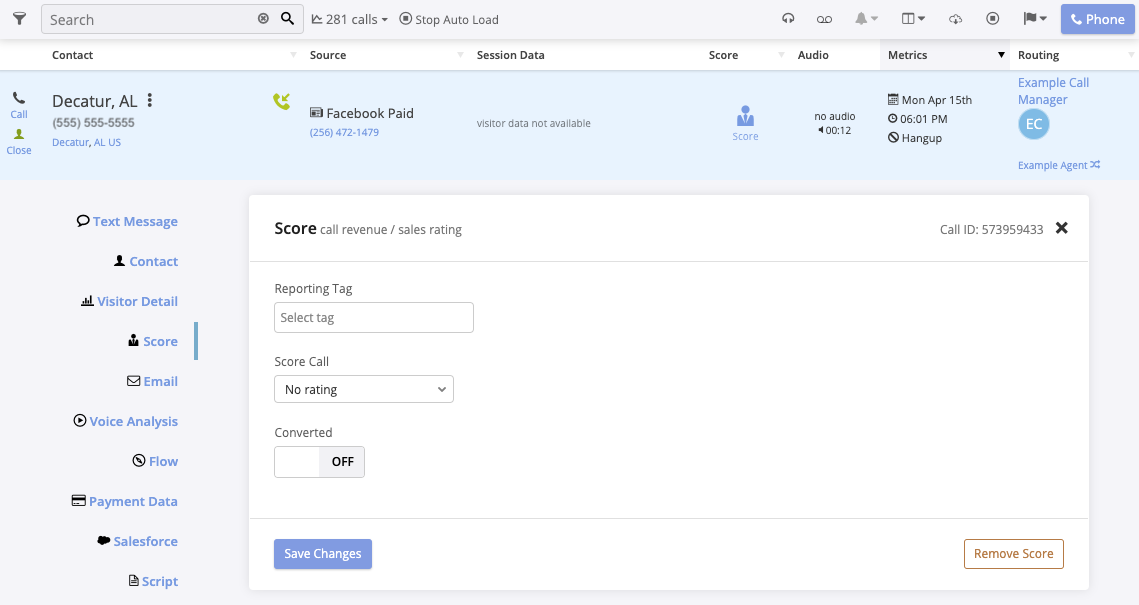Click the EC agent avatar
Image resolution: width=1139 pixels, height=605 pixels.
(x=1034, y=124)
